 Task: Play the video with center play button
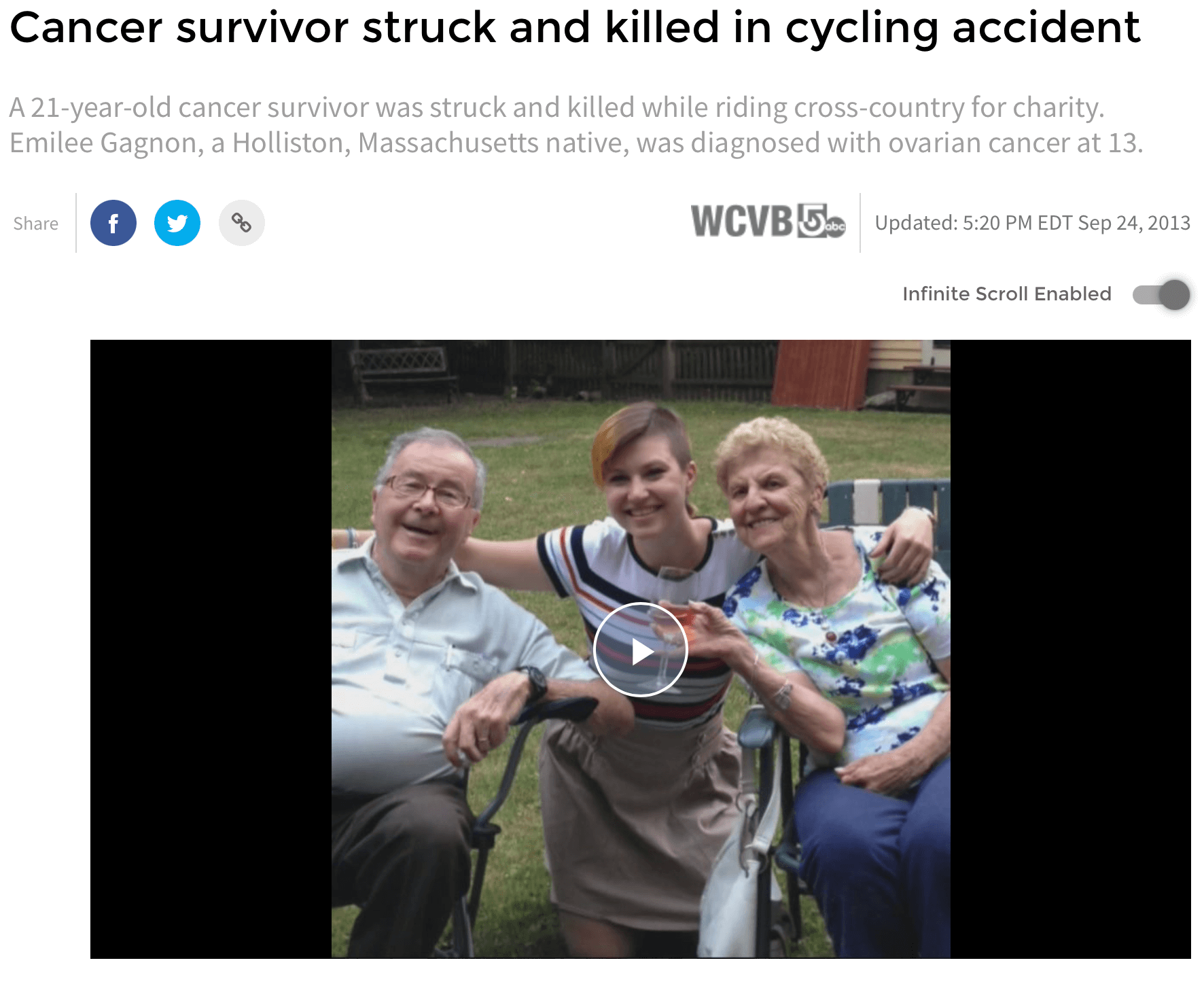[641, 650]
